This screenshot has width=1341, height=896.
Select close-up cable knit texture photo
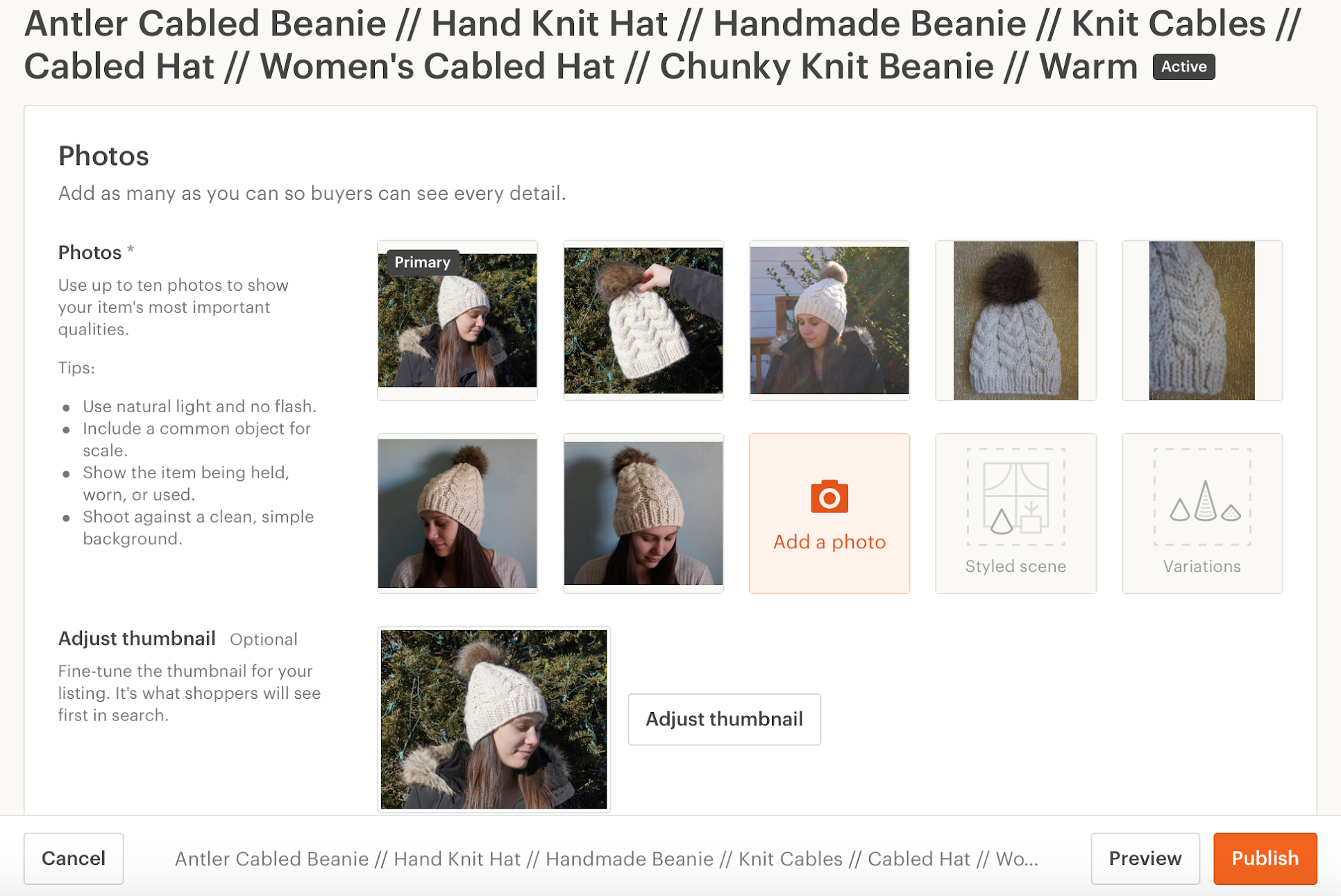[1202, 321]
